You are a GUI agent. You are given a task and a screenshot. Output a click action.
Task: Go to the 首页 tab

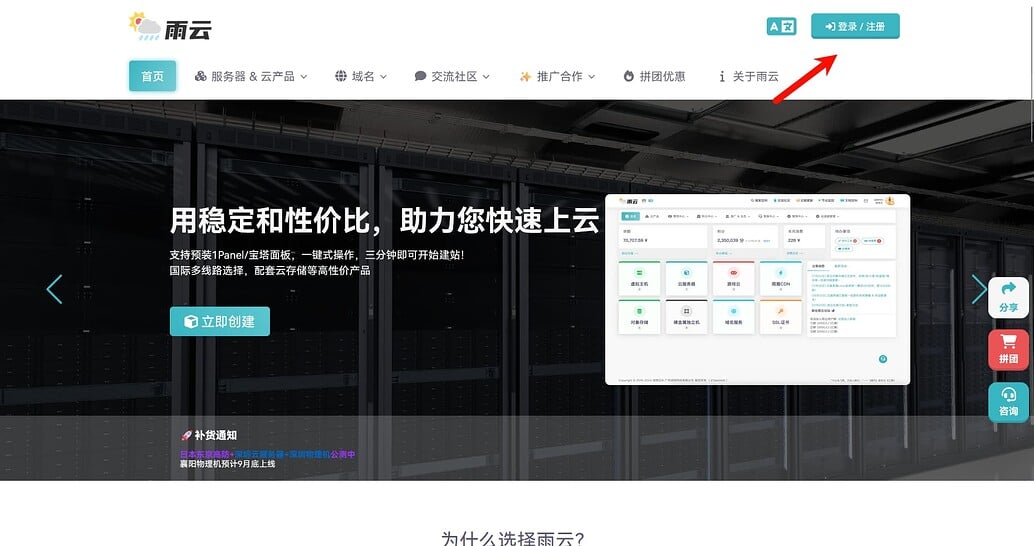[x=152, y=76]
